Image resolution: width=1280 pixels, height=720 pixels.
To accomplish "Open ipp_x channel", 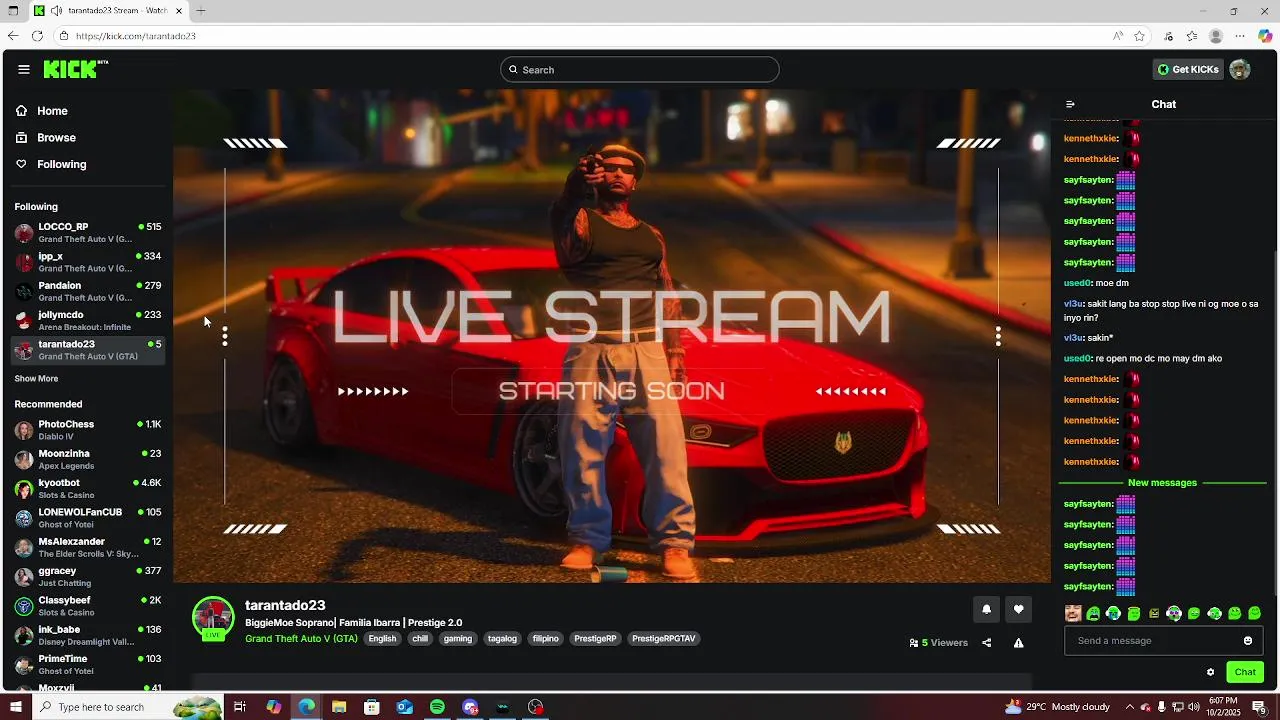I will pyautogui.click(x=88, y=262).
